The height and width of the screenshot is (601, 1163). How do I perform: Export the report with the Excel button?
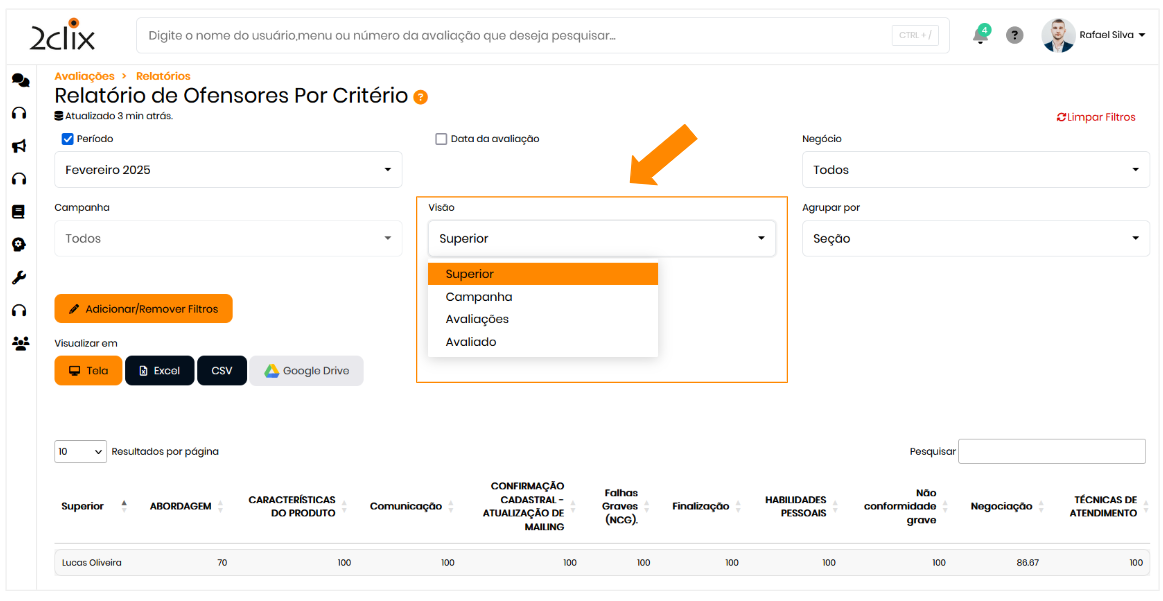[159, 371]
